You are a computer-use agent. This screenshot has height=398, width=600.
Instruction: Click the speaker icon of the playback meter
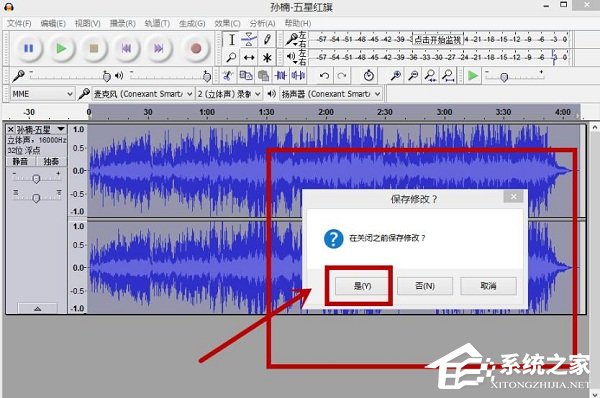(292, 57)
